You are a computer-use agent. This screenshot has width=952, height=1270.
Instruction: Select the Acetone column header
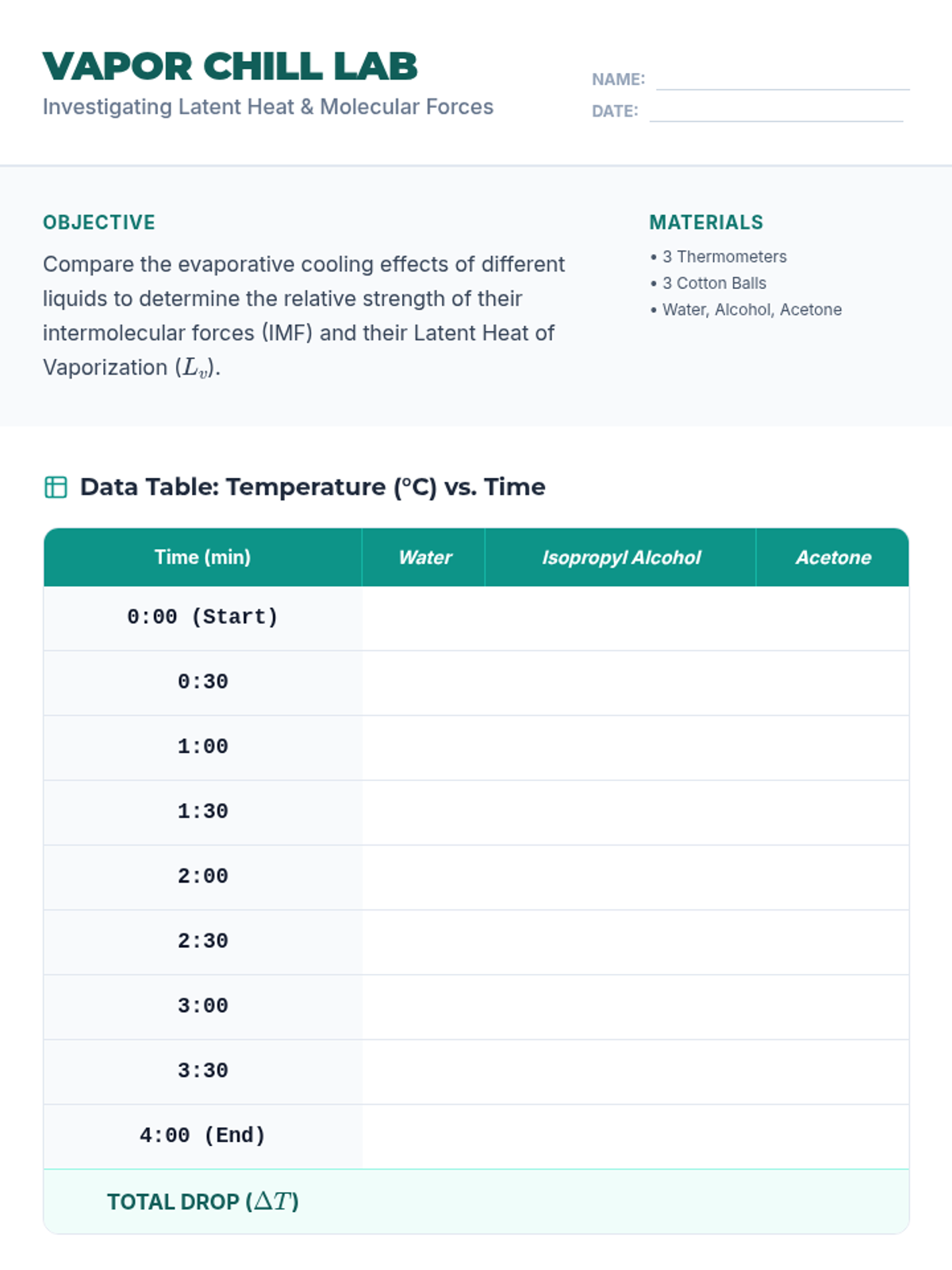[832, 557]
